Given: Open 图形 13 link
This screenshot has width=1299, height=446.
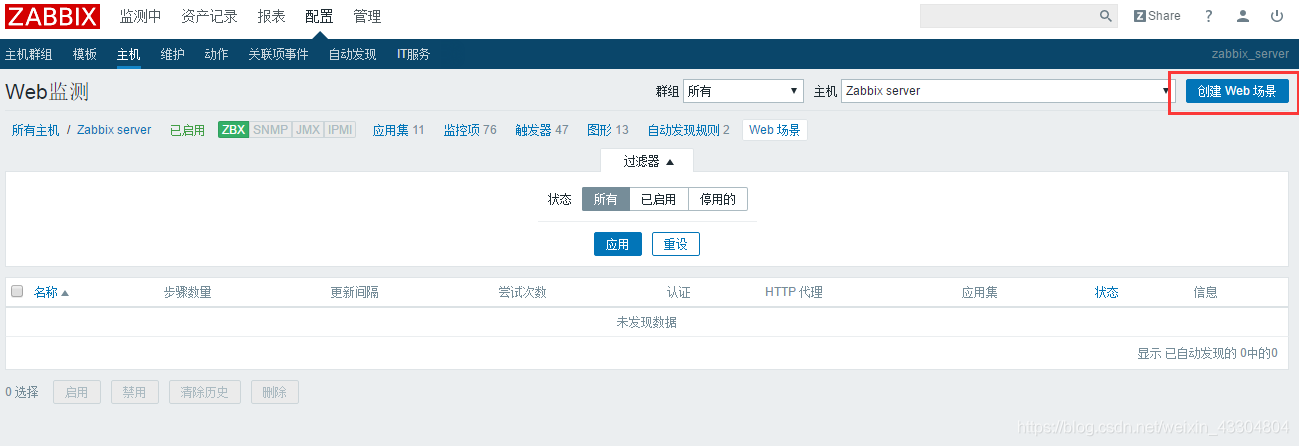Looking at the screenshot, I should pos(608,130).
